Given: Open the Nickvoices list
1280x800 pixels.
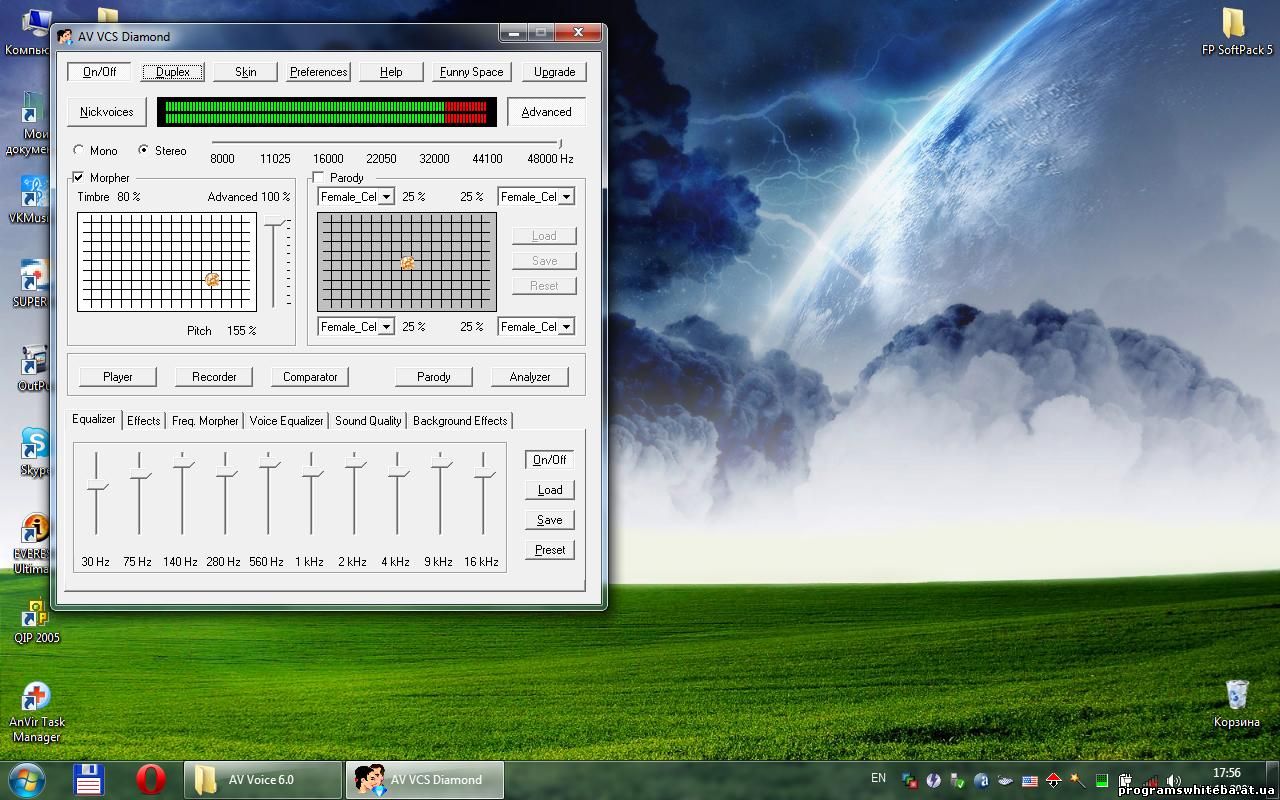Looking at the screenshot, I should pyautogui.click(x=107, y=112).
